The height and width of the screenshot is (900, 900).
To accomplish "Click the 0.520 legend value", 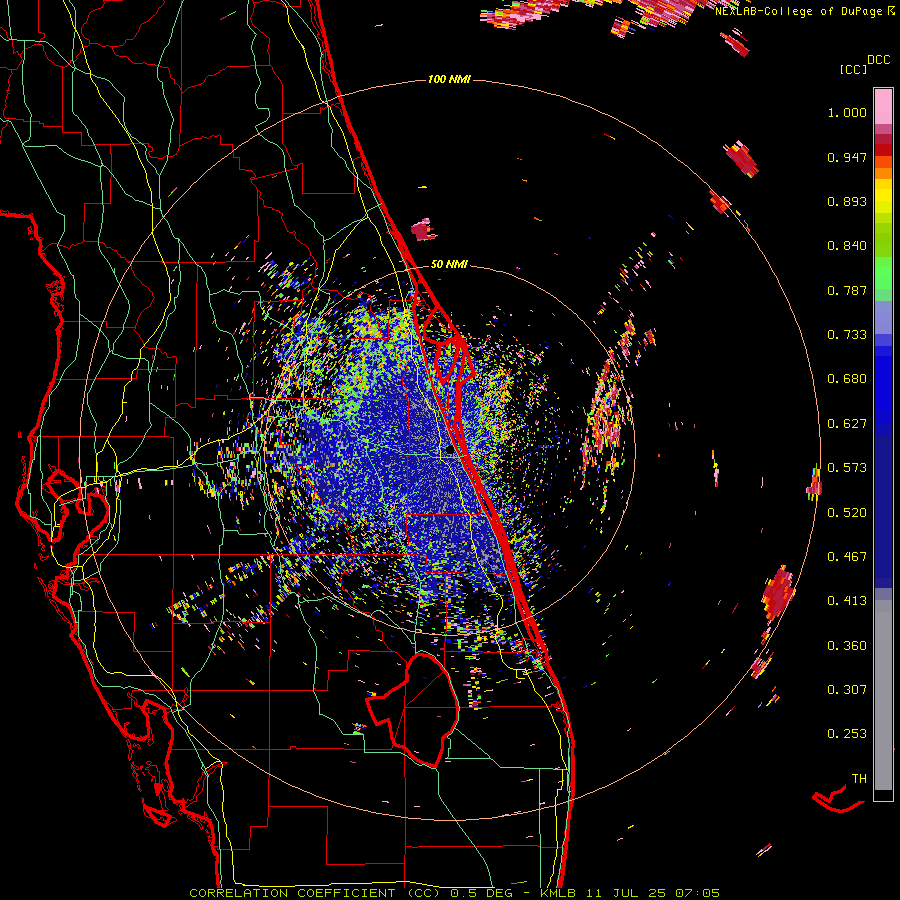I will pyautogui.click(x=847, y=513).
